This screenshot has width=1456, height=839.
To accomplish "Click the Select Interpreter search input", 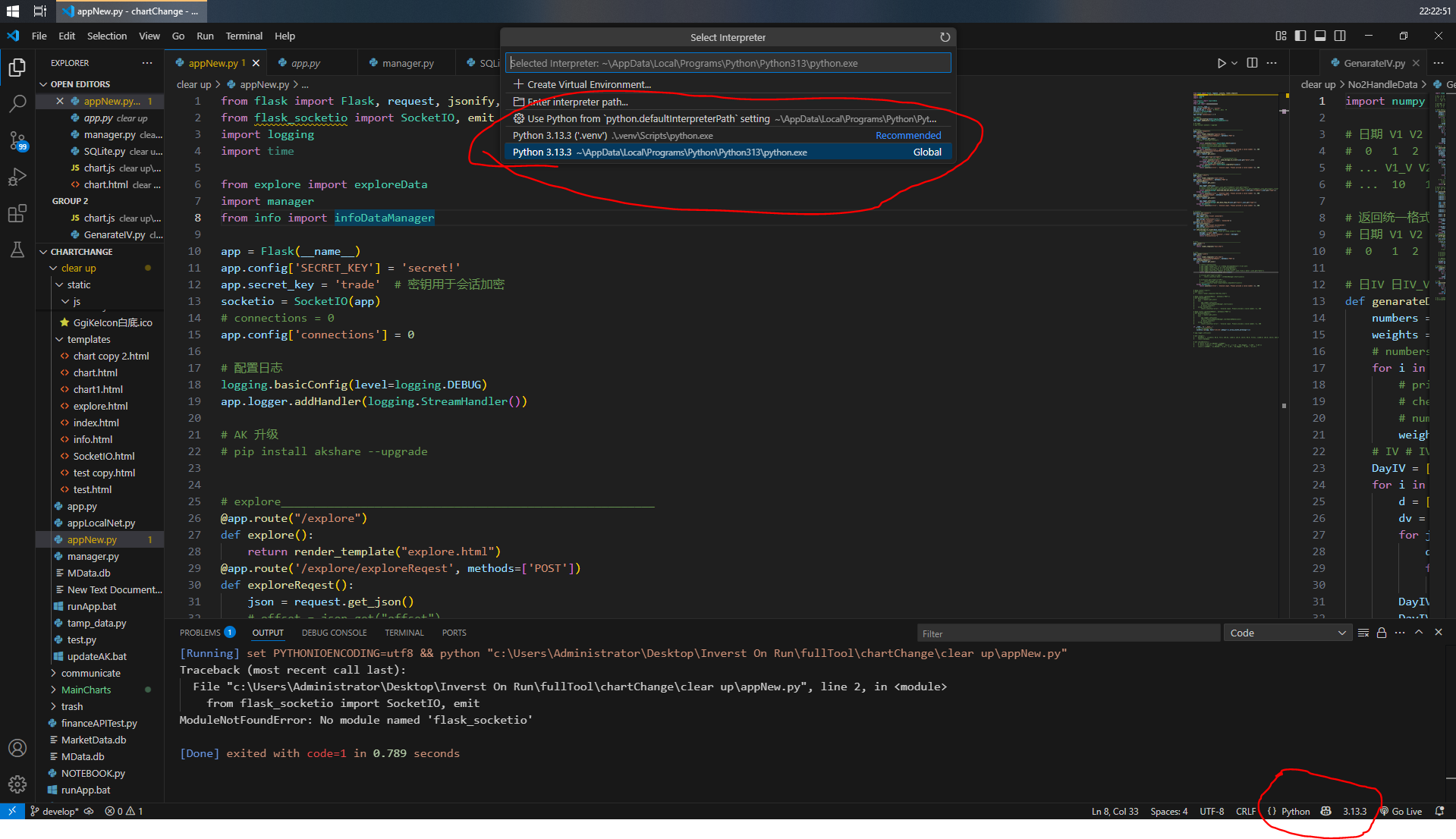I will (728, 63).
